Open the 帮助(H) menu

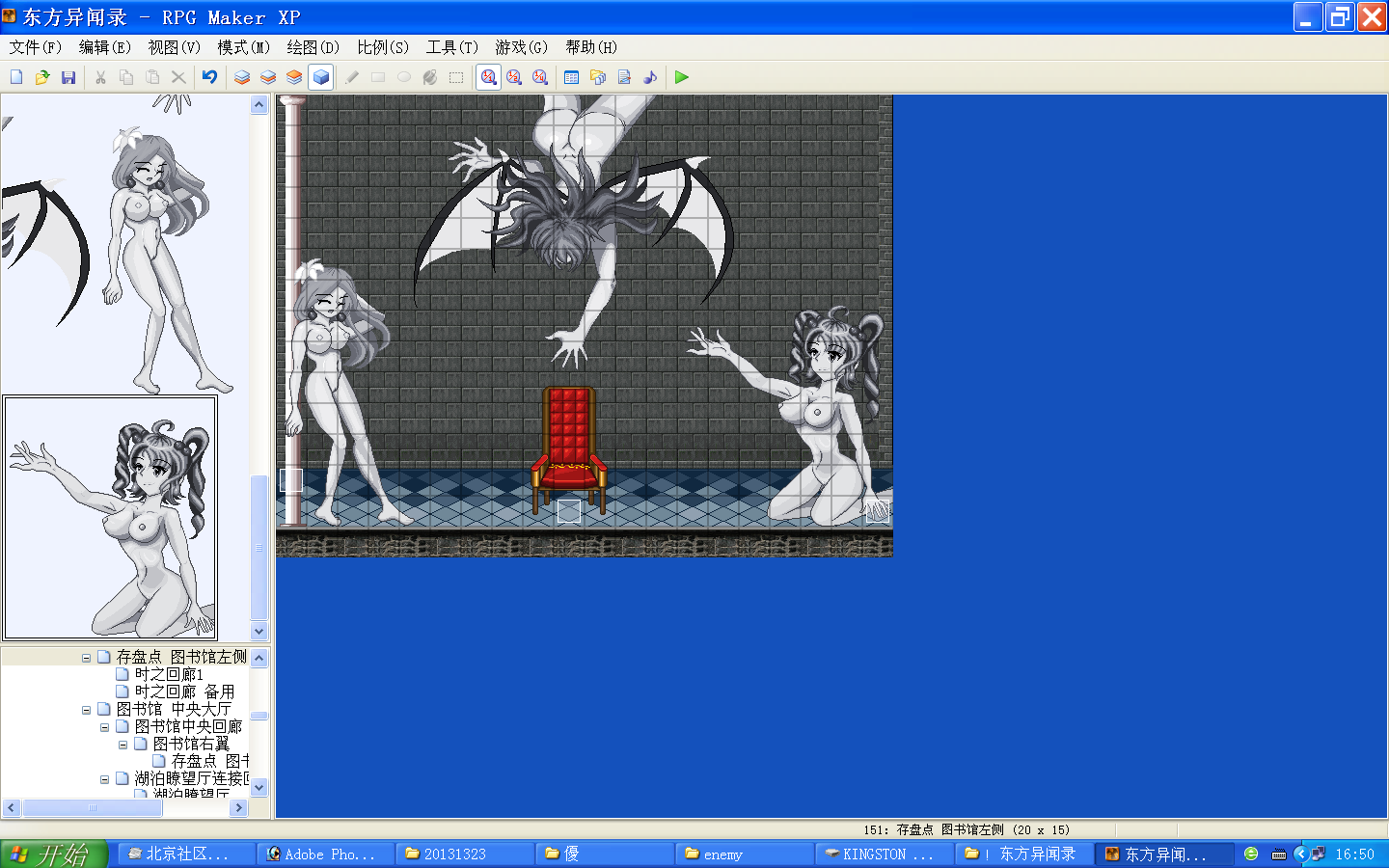pyautogui.click(x=591, y=47)
